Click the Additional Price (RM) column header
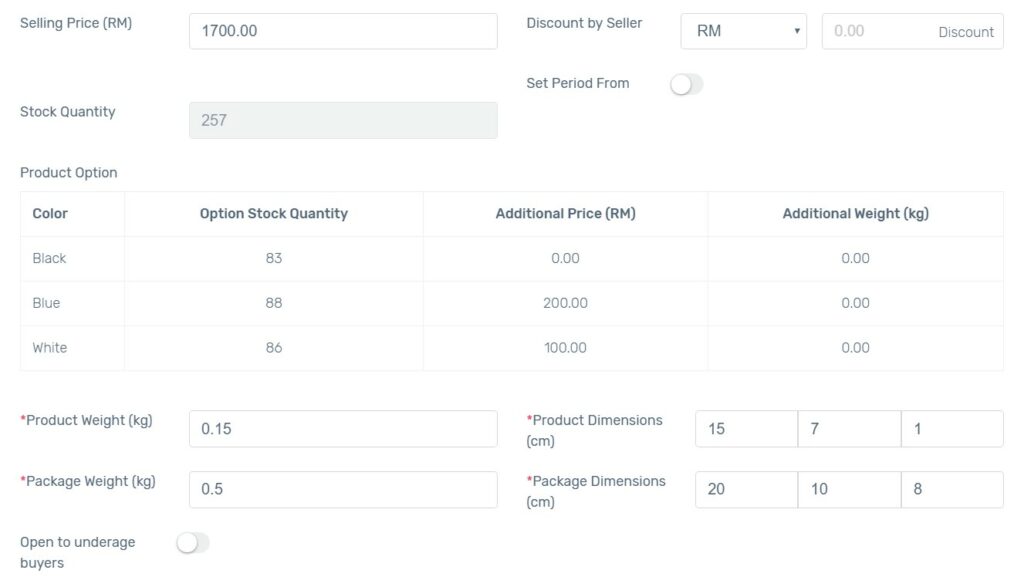This screenshot has width=1024, height=587. (x=566, y=214)
